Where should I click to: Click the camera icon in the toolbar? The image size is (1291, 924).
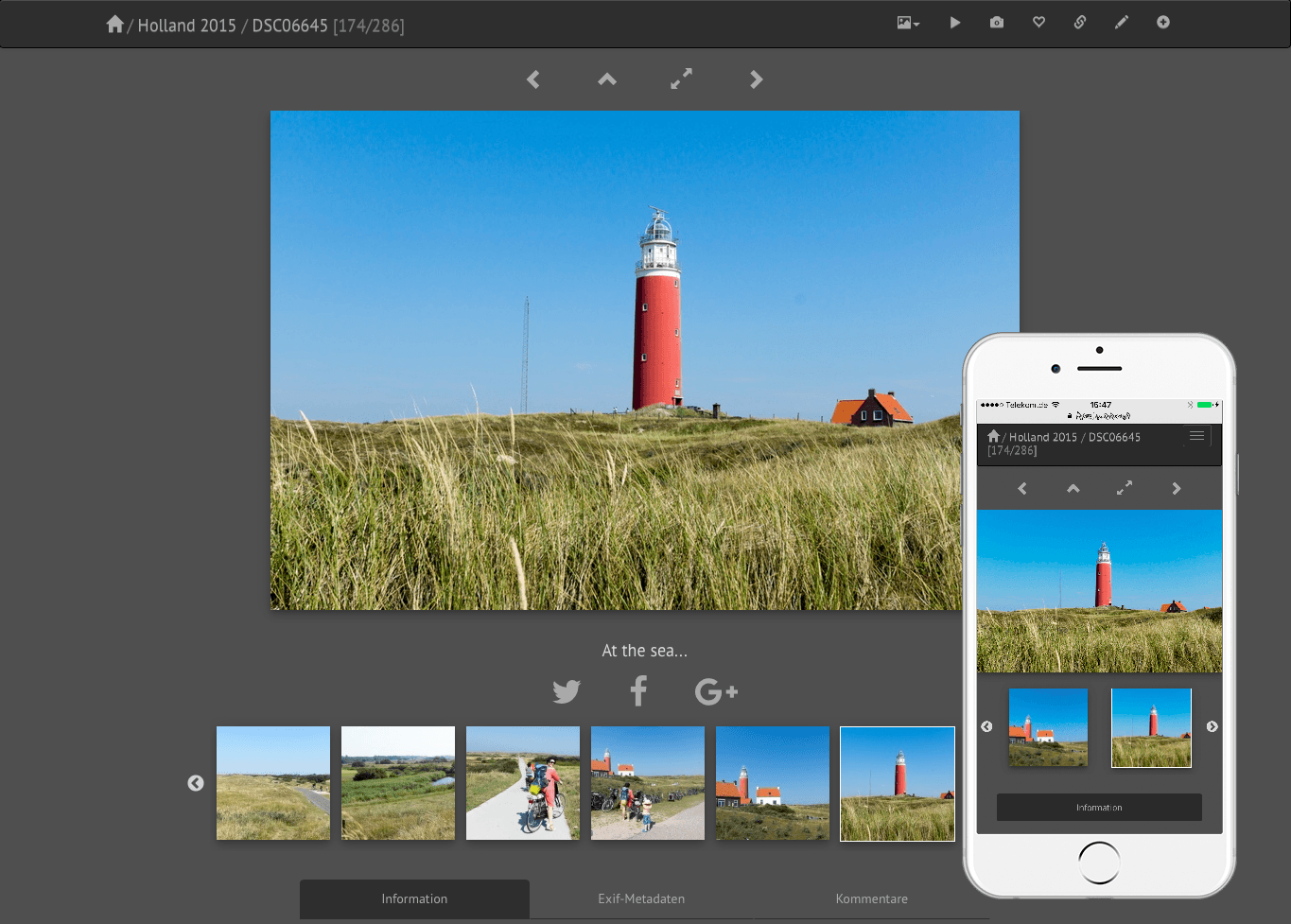click(997, 23)
